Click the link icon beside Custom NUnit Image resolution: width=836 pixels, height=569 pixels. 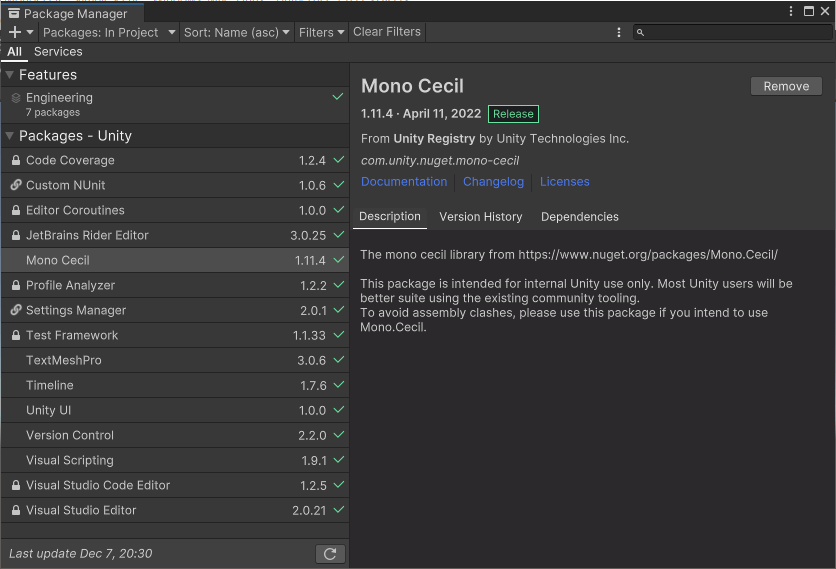coord(16,185)
